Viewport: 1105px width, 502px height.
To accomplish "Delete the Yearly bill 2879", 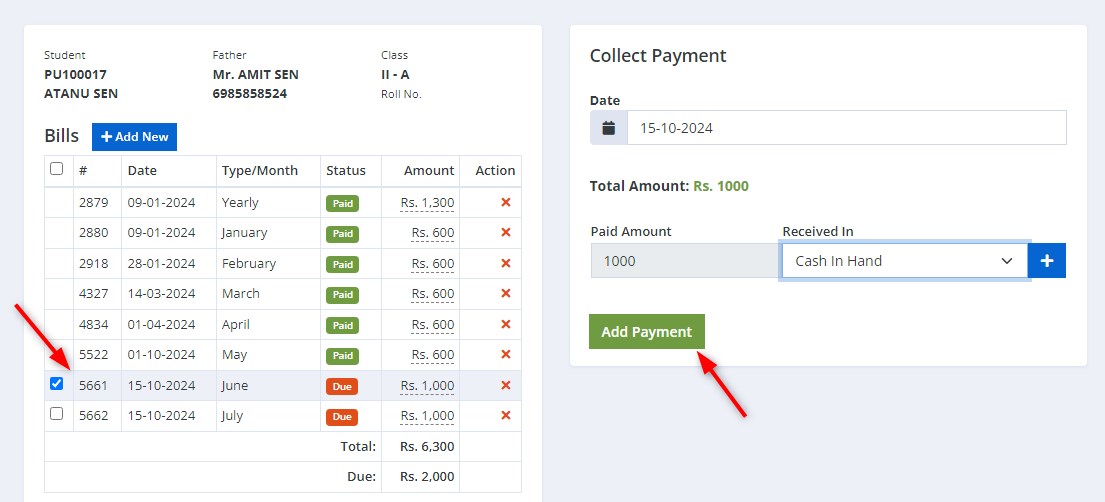I will (x=505, y=202).
